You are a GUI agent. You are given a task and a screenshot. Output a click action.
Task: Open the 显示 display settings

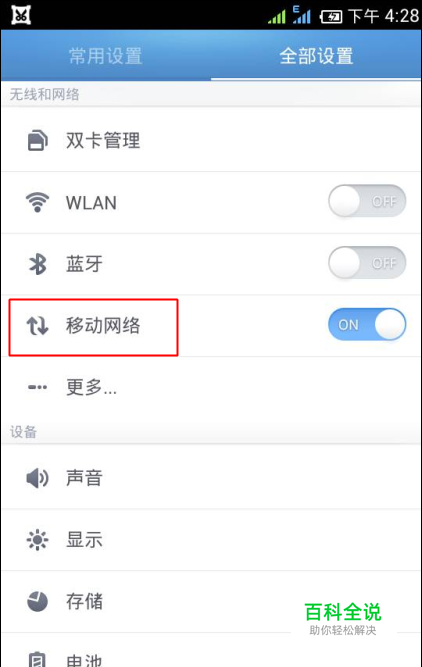[211, 540]
